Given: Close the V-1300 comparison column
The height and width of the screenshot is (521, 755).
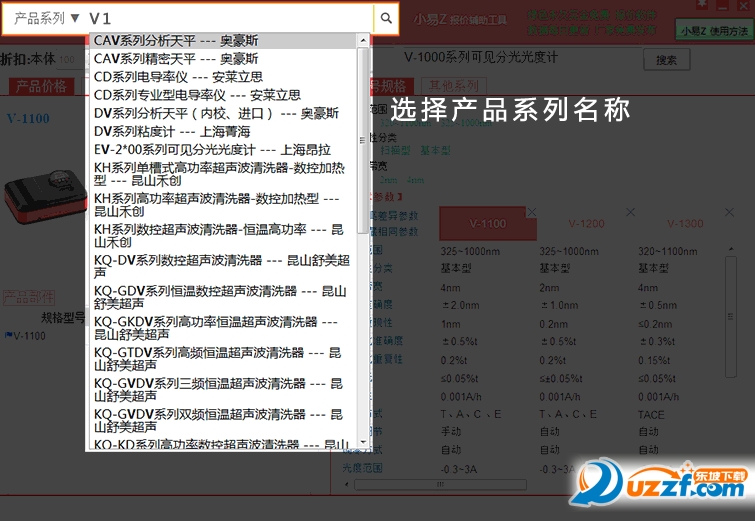Looking at the screenshot, I should pyautogui.click(x=729, y=211).
